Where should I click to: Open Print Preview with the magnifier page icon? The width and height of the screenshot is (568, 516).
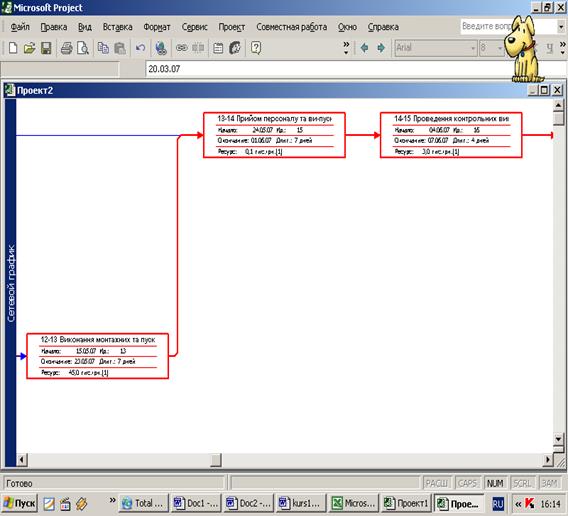point(83,48)
